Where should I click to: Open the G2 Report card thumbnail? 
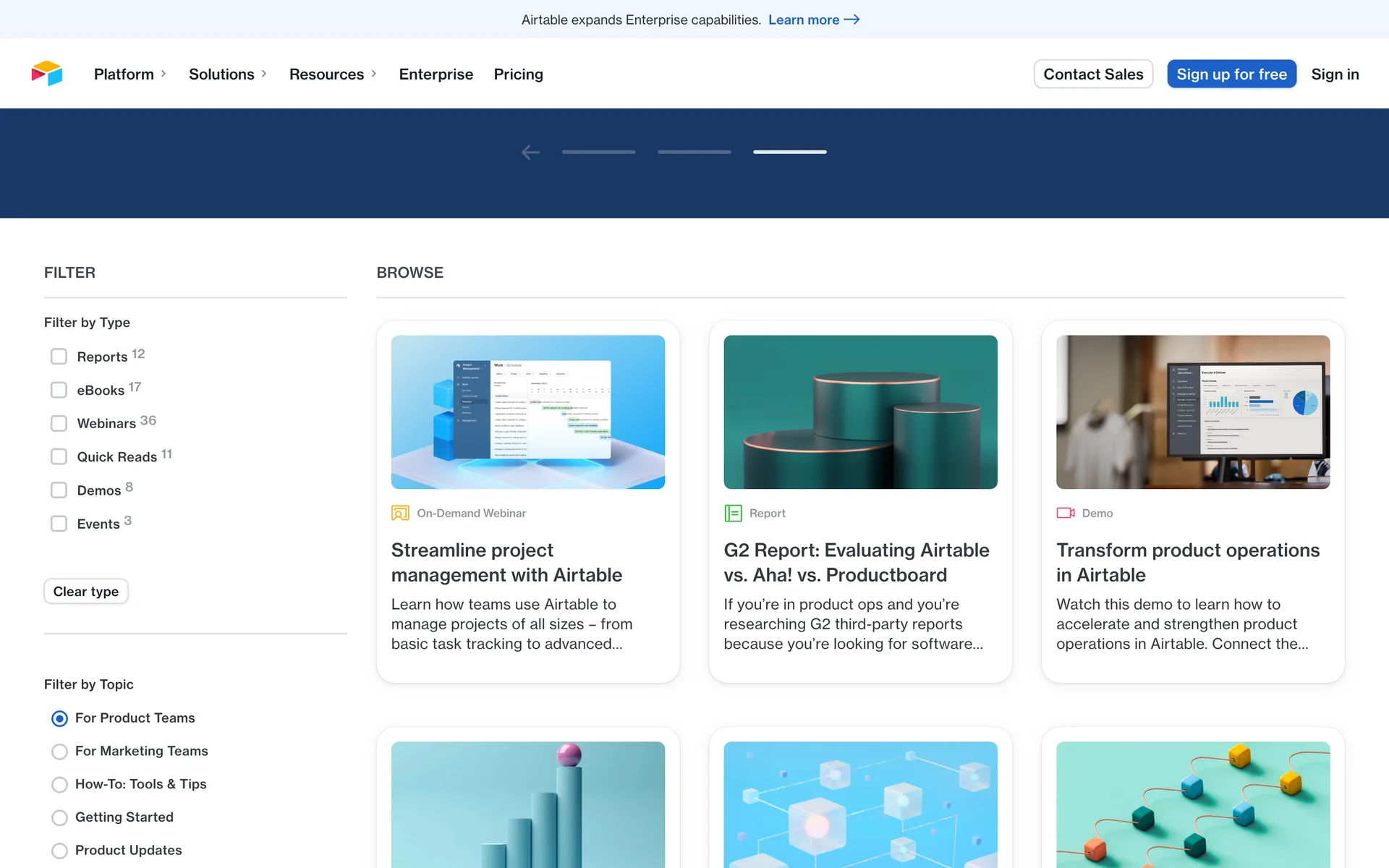[x=860, y=412]
